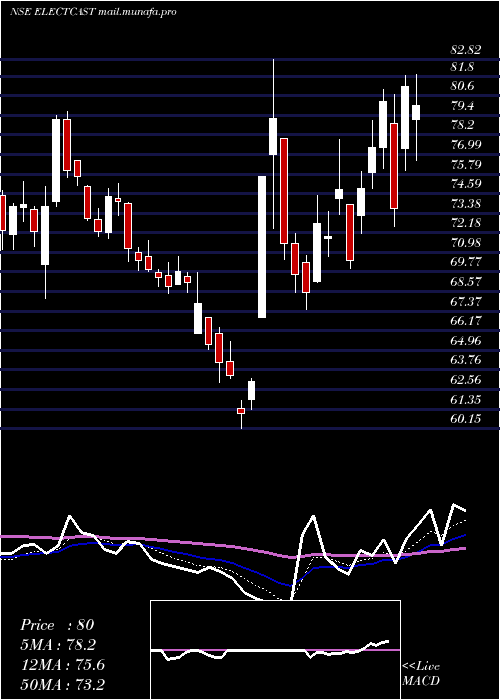Click the 12MA : 75.6 readout
The image size is (500, 700).
[x=62, y=665]
